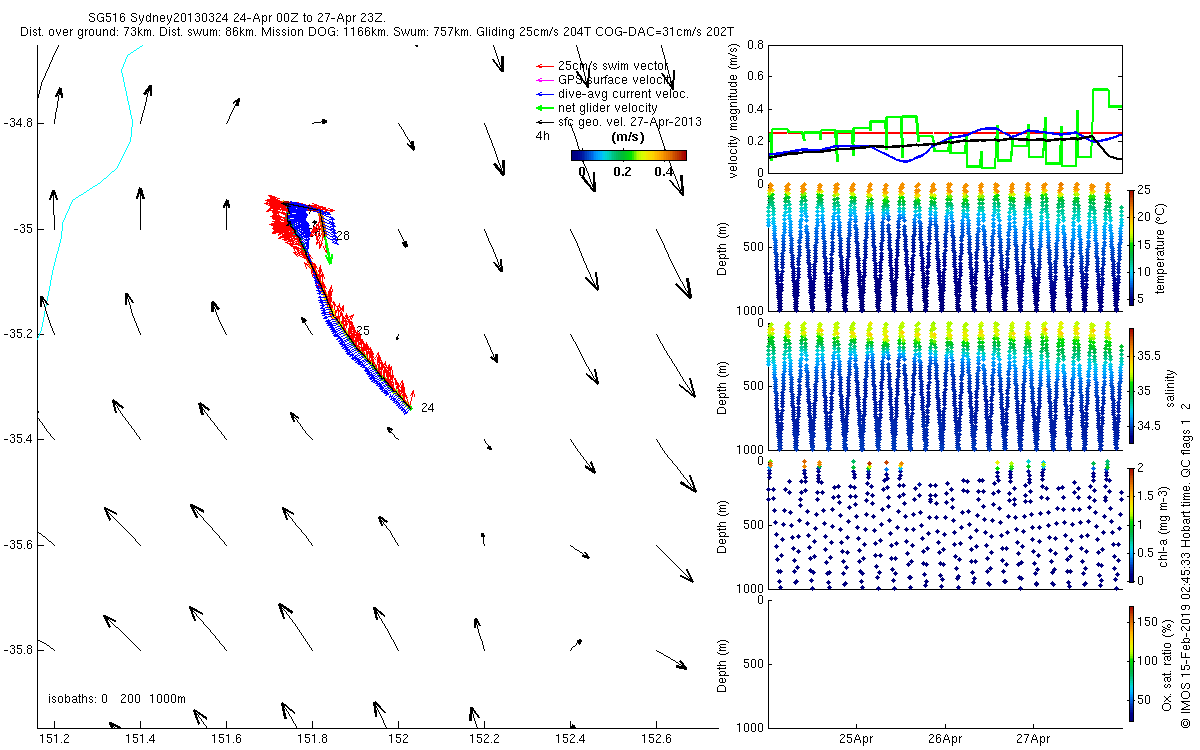The width and height of the screenshot is (1200, 750).
Task: Select the 'net glider velocity' legend entry
Action: coord(598,107)
